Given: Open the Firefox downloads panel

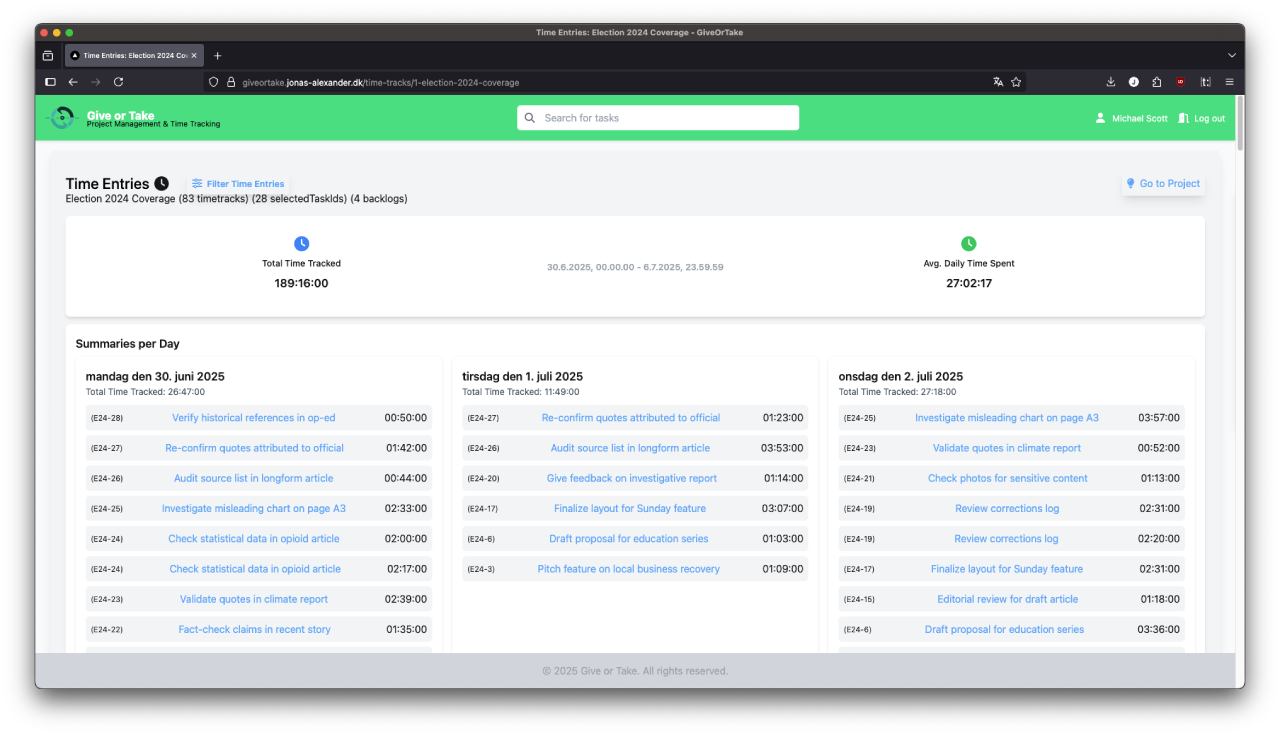Looking at the screenshot, I should click(1111, 82).
